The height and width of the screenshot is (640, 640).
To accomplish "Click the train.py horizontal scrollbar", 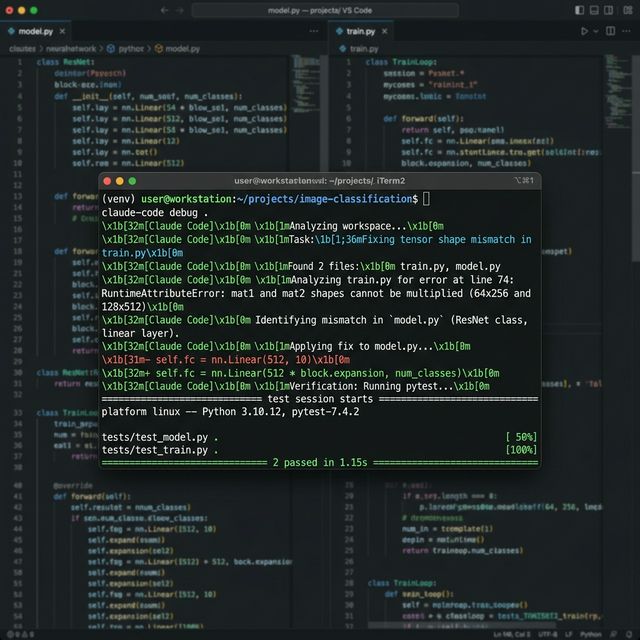I will coord(461,625).
